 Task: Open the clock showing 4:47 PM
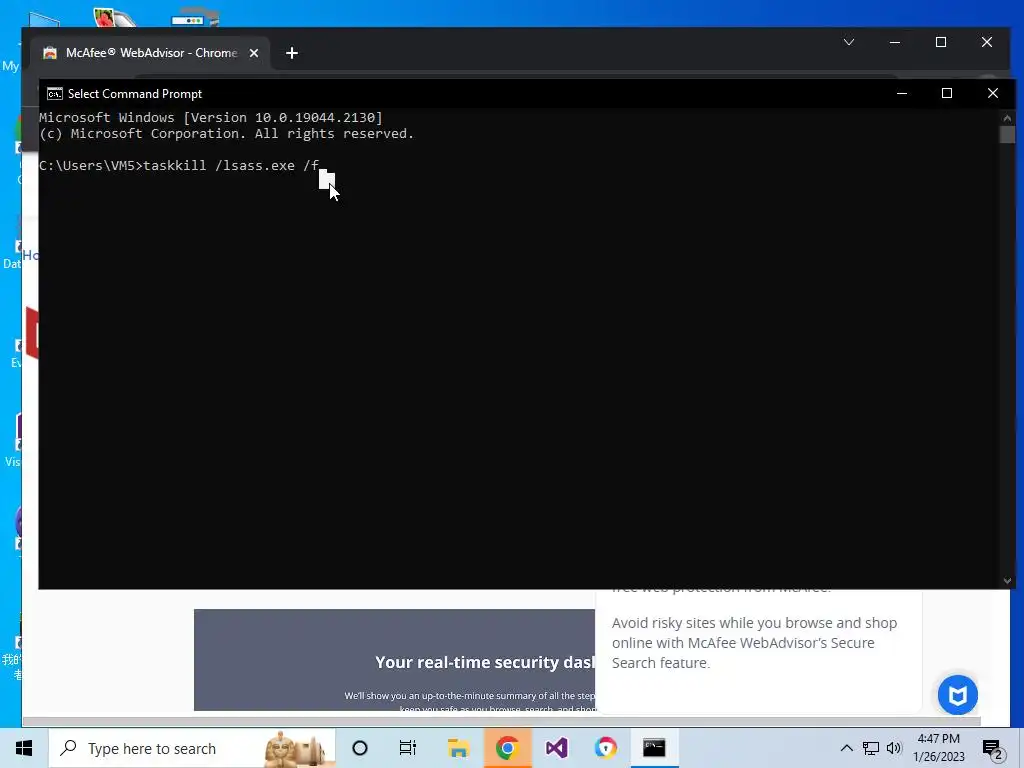938,748
